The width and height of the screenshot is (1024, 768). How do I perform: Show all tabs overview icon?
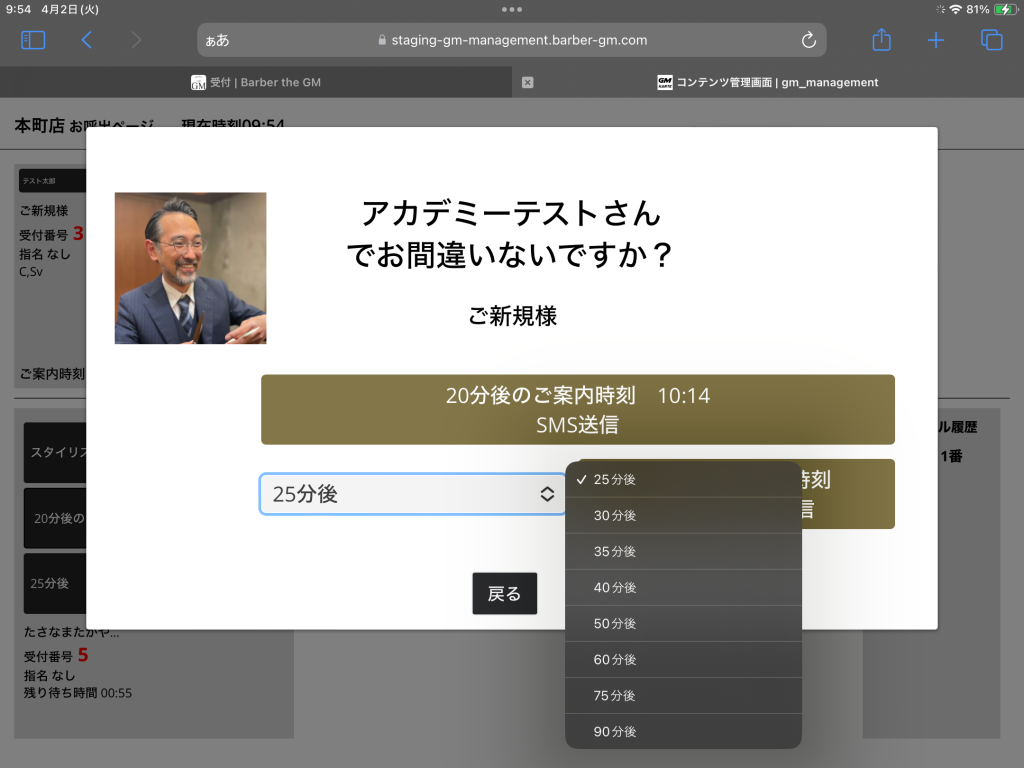tap(991, 40)
